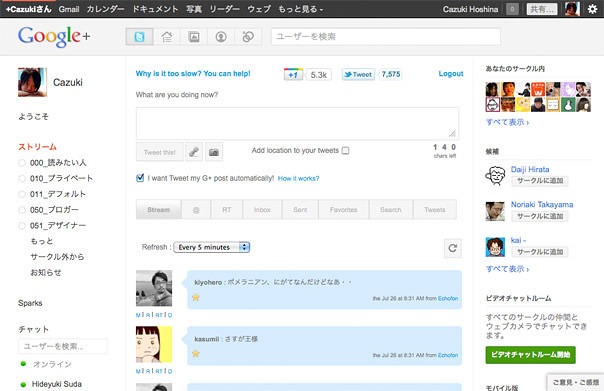Image resolution: width=604 pixels, height=391 pixels.
Task: Star kasumii's tweet
Action: pos(196,354)
